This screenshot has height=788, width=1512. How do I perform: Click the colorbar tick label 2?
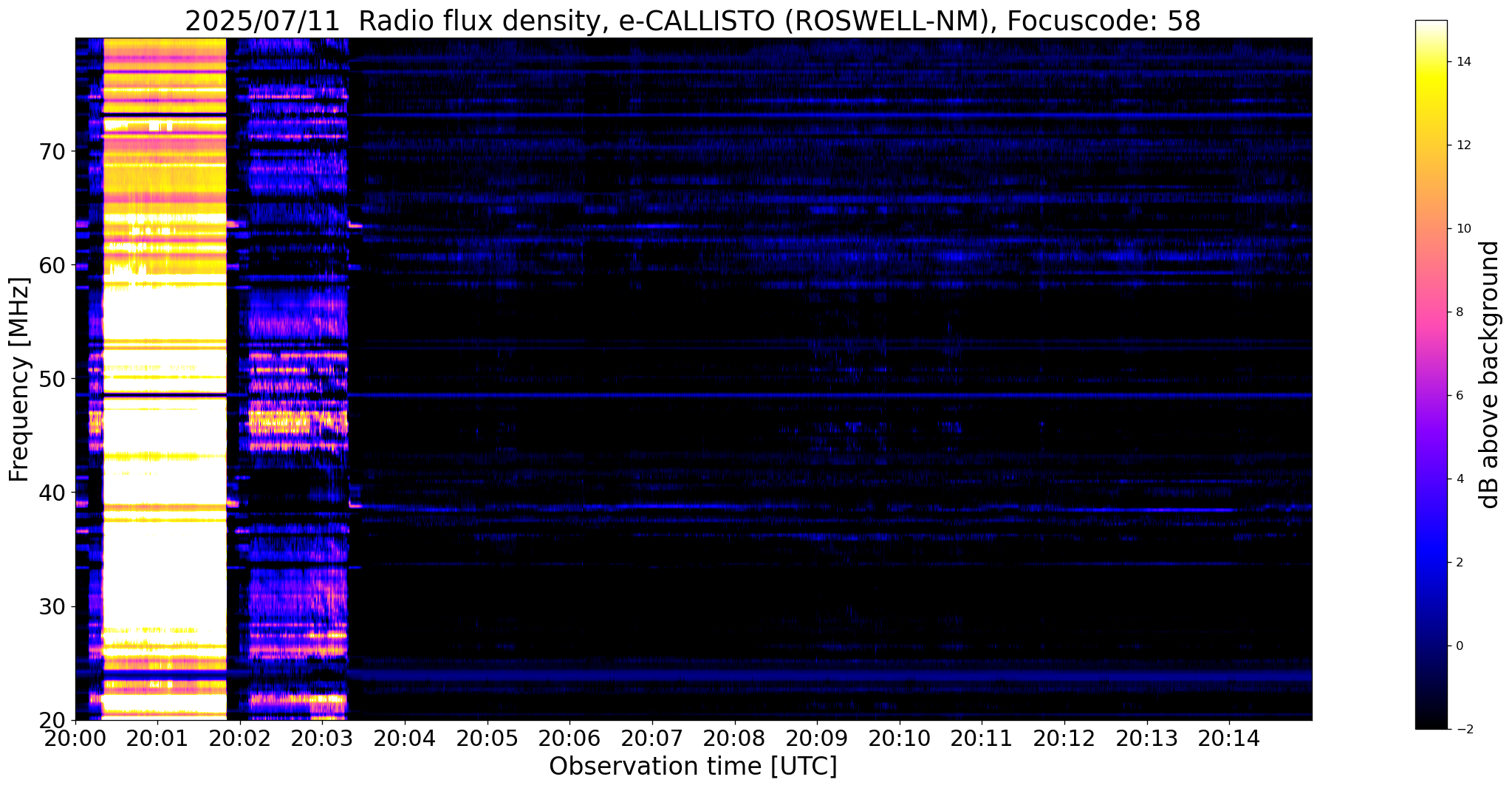[x=1459, y=563]
